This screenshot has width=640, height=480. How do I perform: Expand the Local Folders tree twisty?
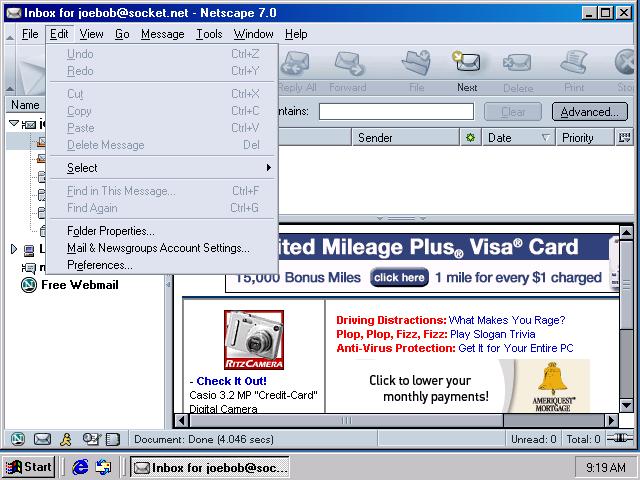pos(13,249)
